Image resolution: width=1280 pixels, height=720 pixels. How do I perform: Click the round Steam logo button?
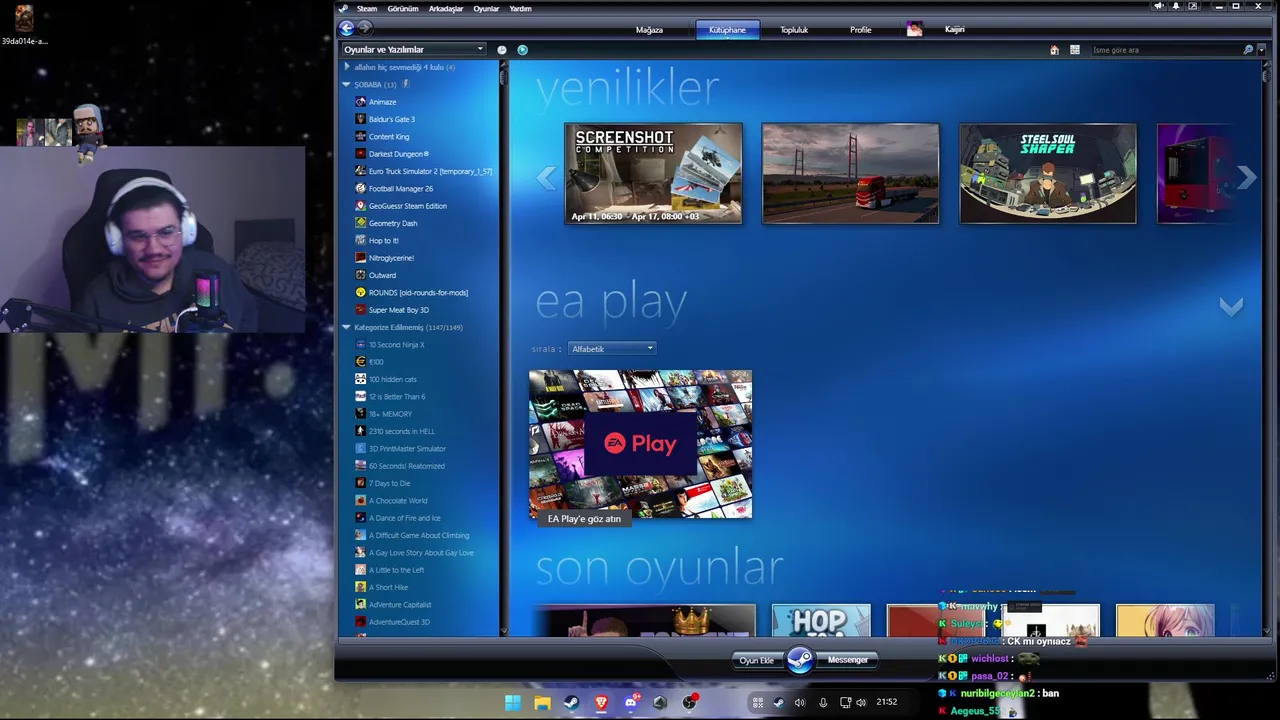pos(800,660)
